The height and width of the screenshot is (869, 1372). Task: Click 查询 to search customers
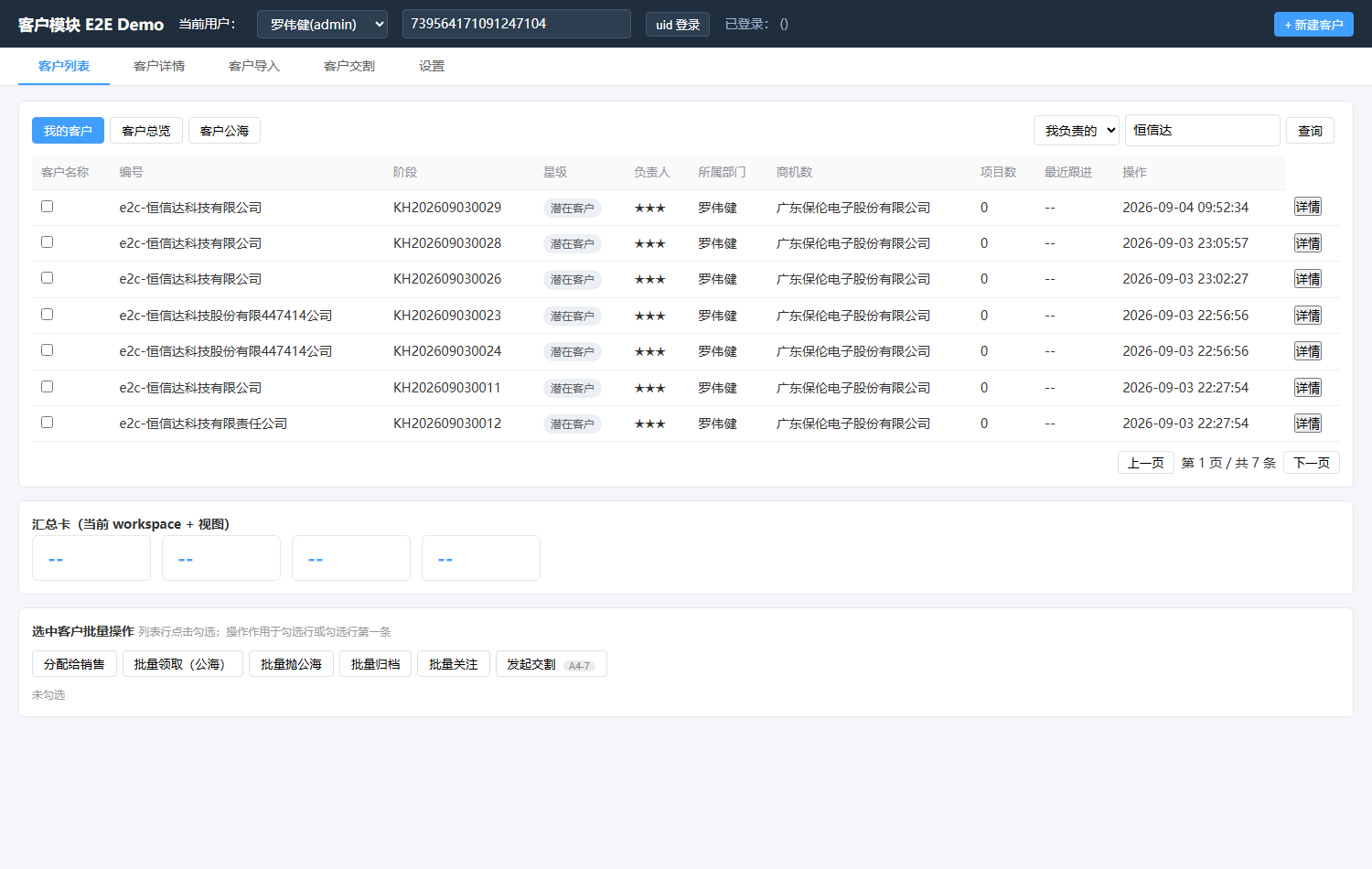pyautogui.click(x=1310, y=131)
